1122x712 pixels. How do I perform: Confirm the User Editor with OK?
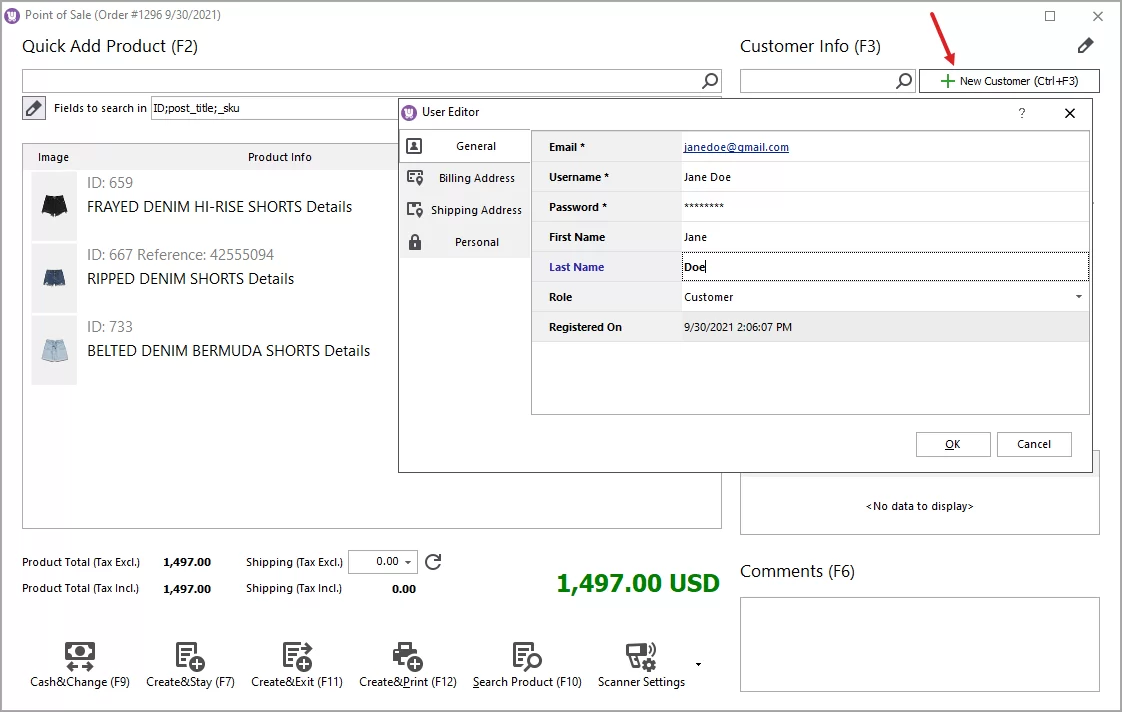pyautogui.click(x=952, y=444)
